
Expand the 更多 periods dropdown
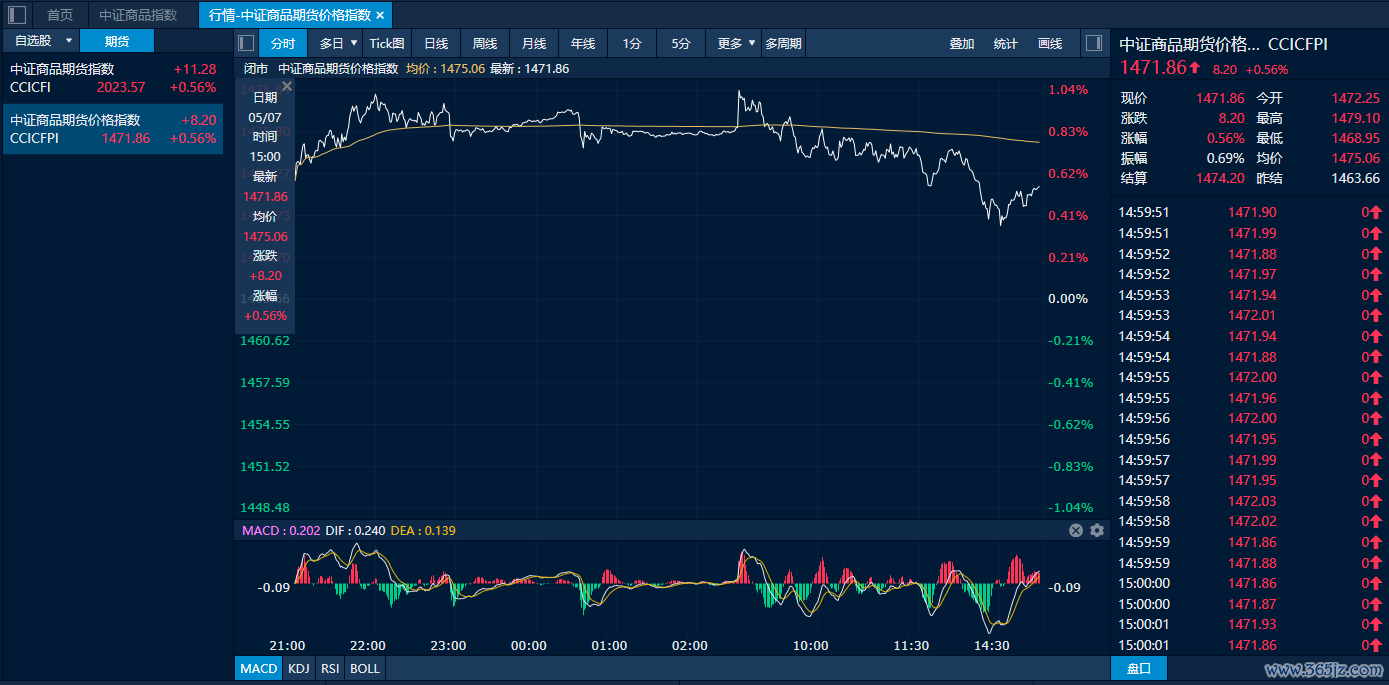click(751, 43)
